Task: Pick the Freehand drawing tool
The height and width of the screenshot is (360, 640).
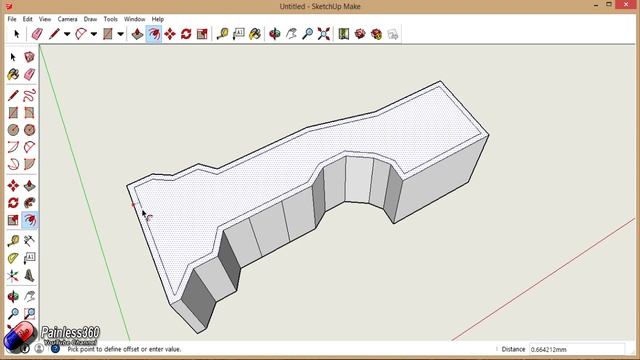Action: 29,95
